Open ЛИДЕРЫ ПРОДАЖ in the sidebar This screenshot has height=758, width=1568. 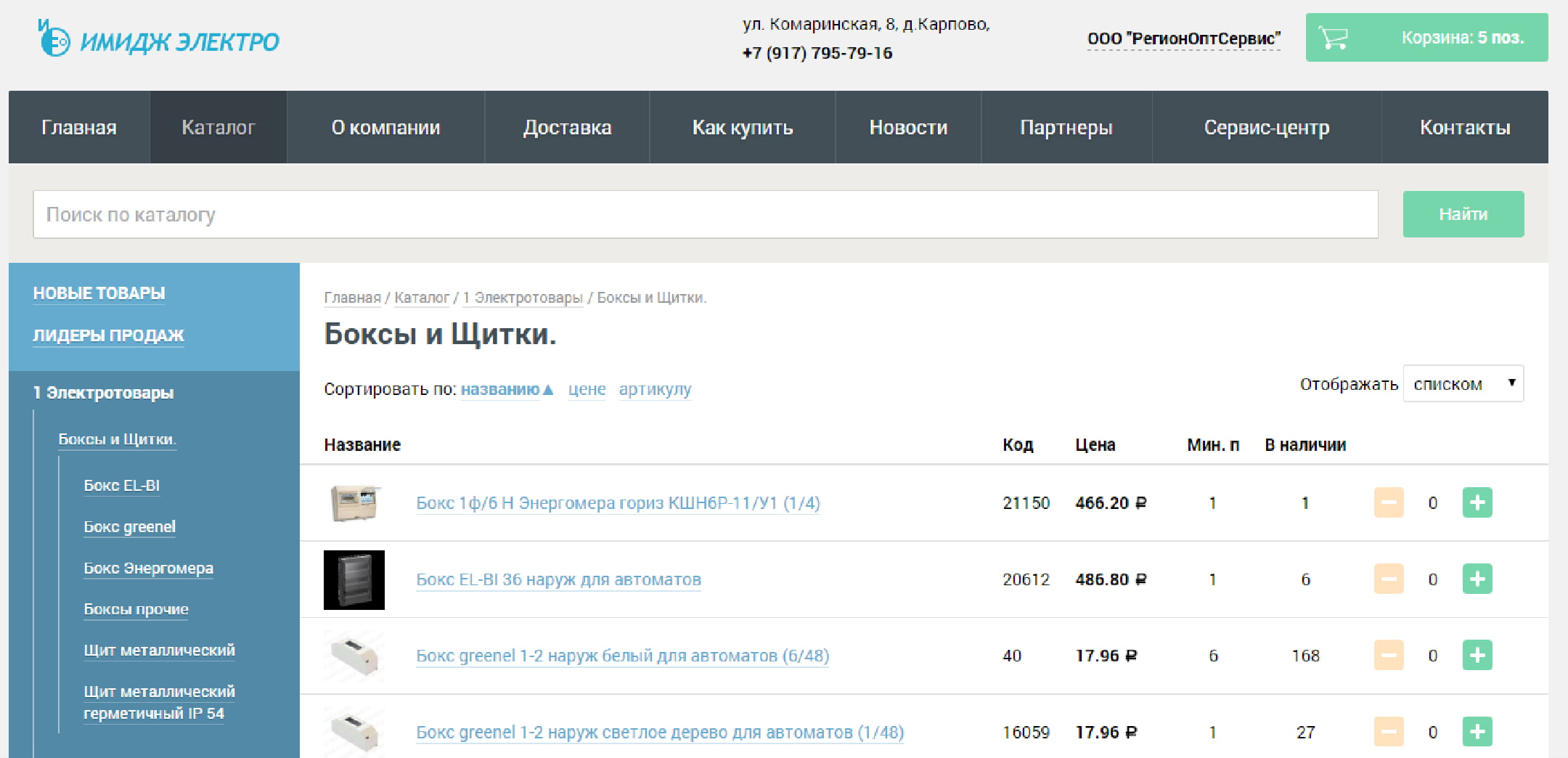click(108, 335)
